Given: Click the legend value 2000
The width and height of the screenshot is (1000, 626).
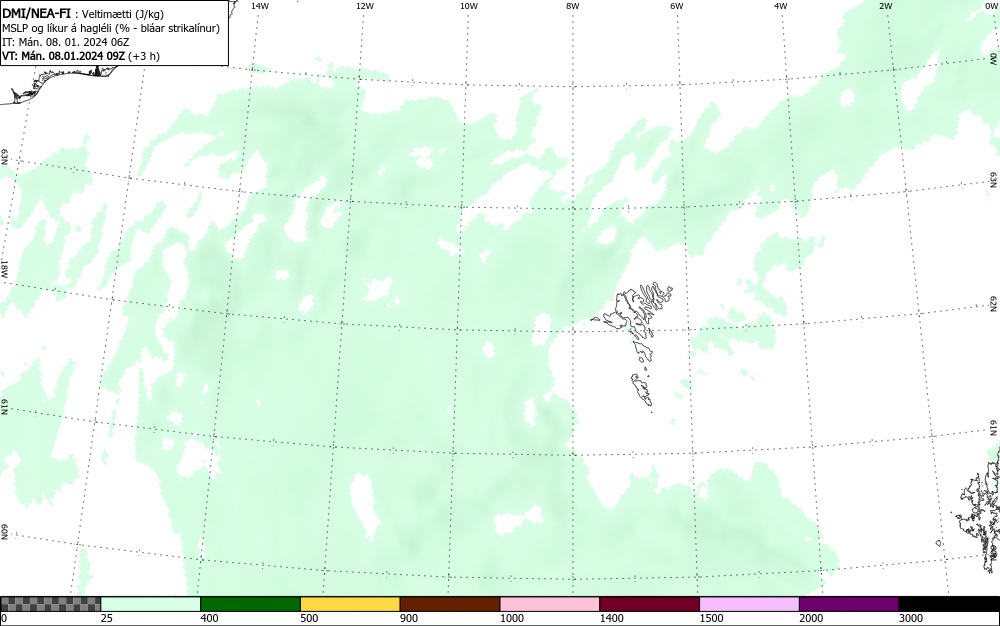Looking at the screenshot, I should pyautogui.click(x=811, y=618).
